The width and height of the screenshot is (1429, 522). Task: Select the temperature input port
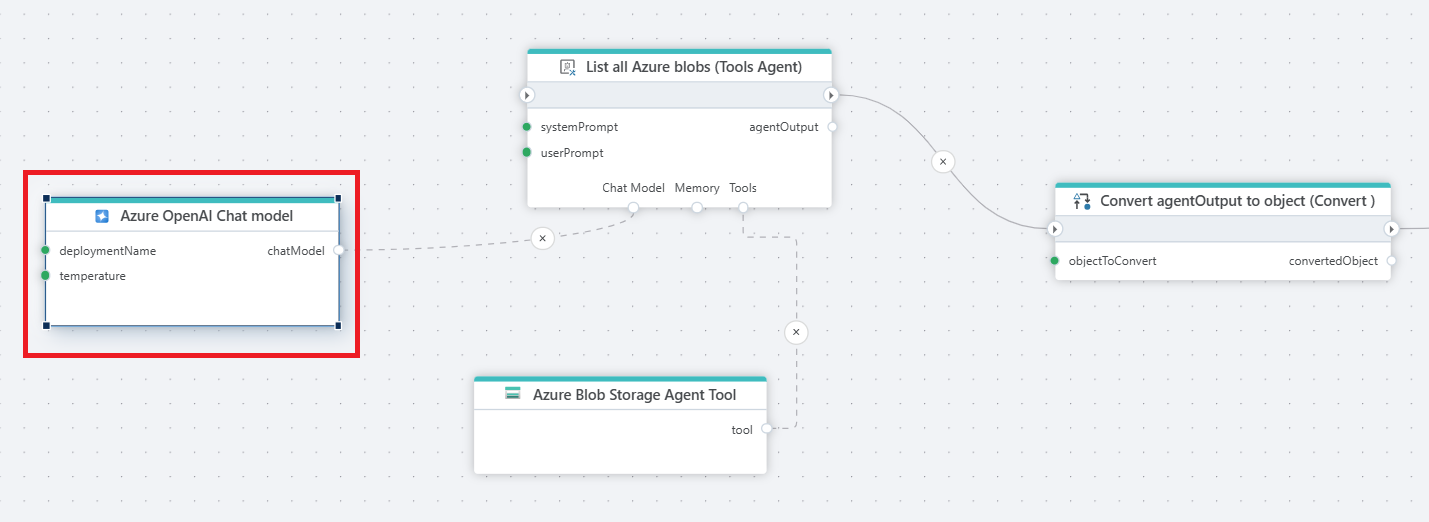[46, 275]
